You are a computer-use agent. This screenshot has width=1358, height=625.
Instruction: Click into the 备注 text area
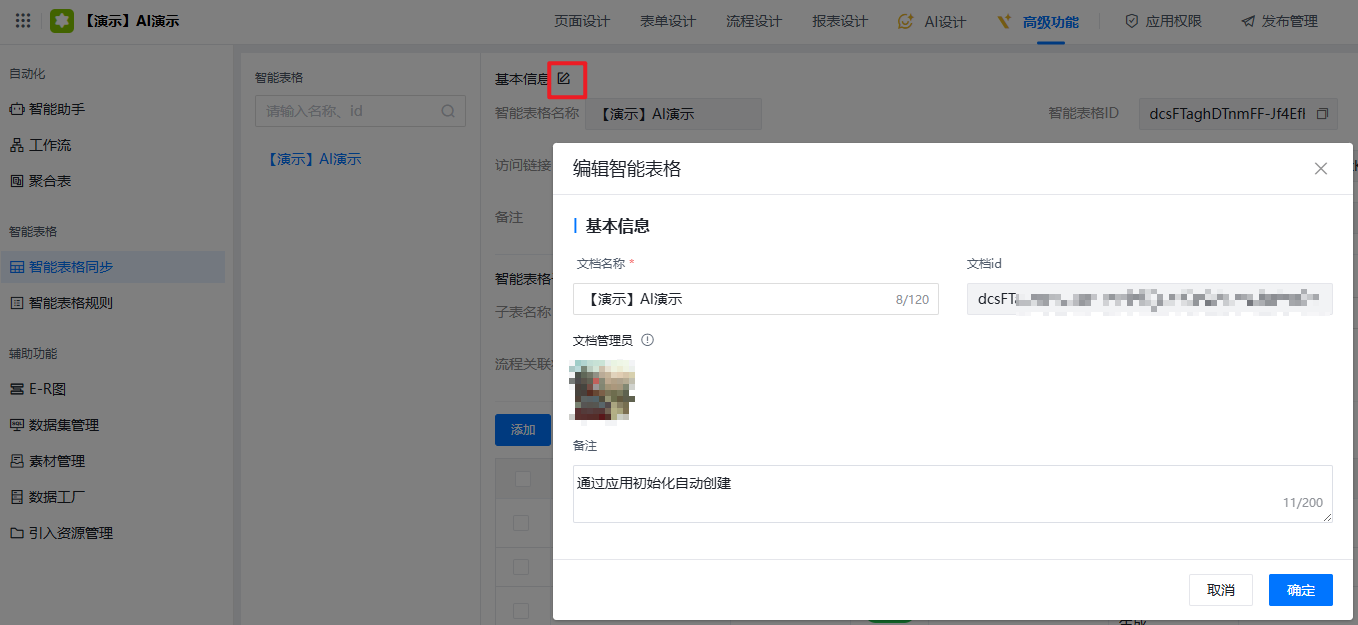click(950, 493)
